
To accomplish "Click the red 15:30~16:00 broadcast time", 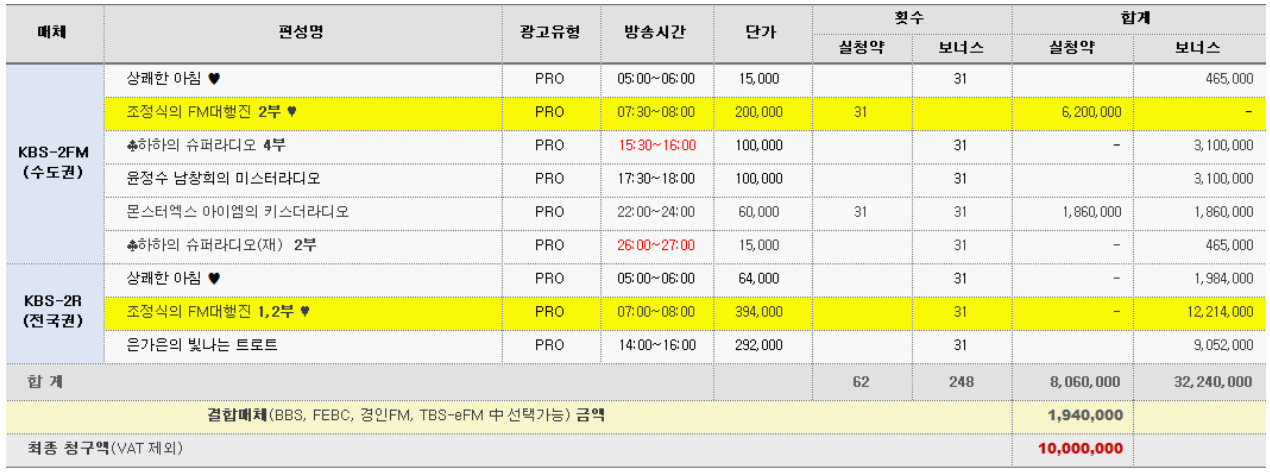I will click(x=656, y=145).
